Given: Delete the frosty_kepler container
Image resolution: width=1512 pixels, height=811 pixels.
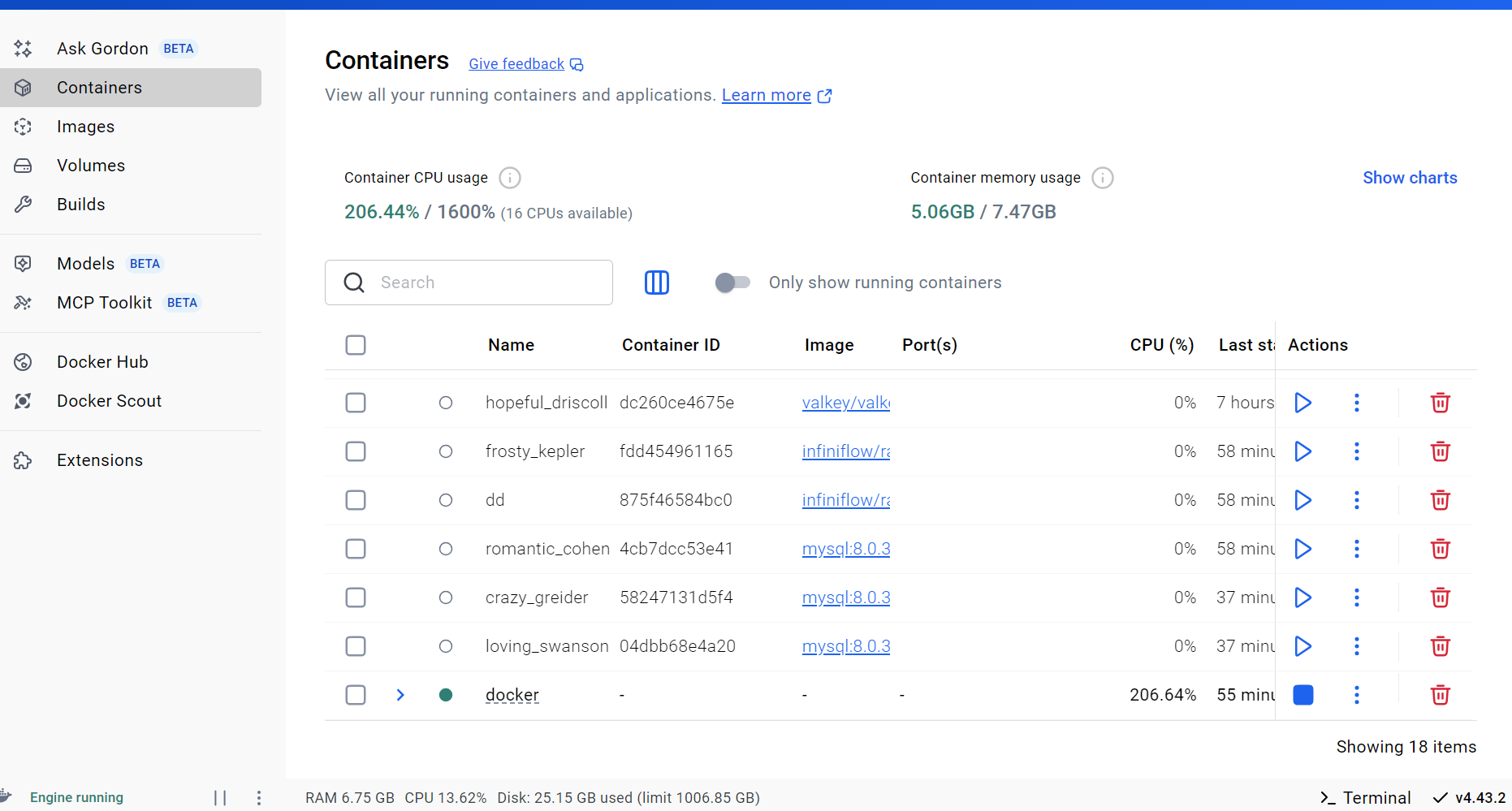Looking at the screenshot, I should (1440, 451).
